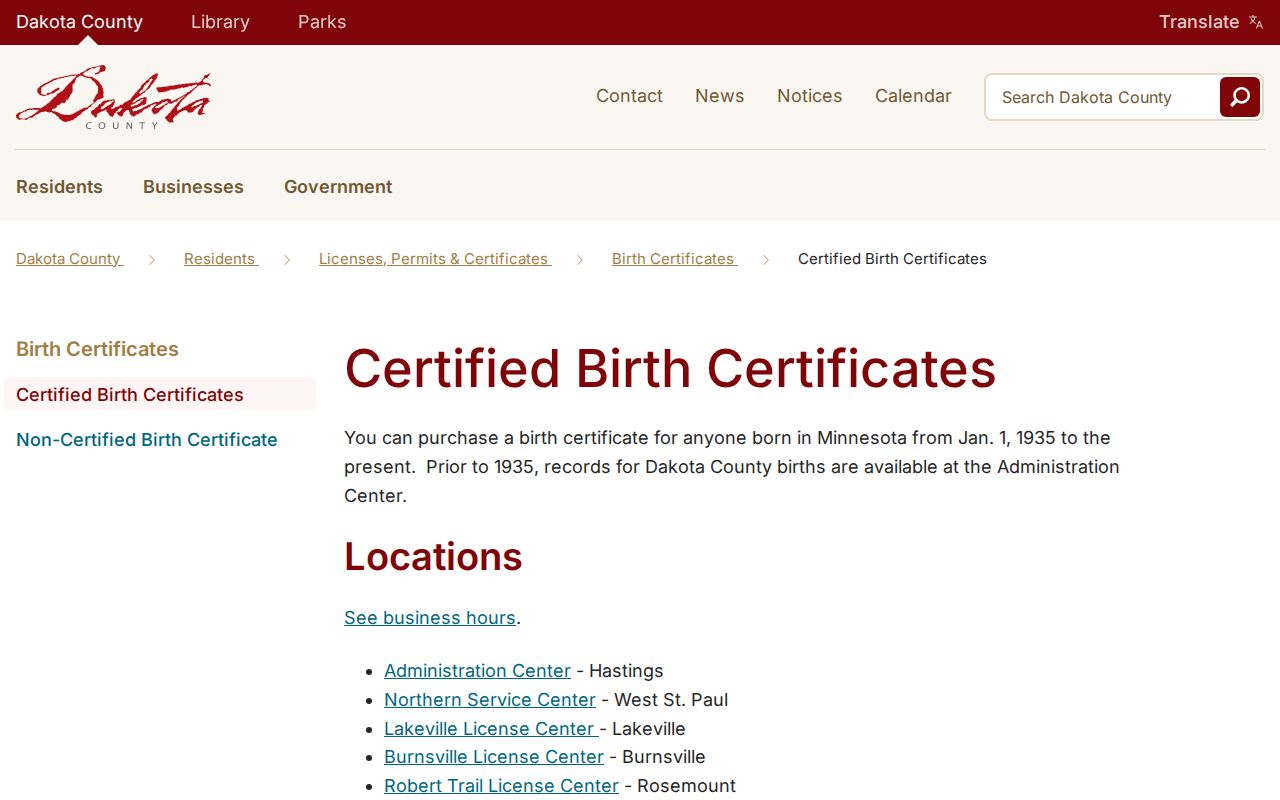Follow the Residents breadcrumb link

220,259
